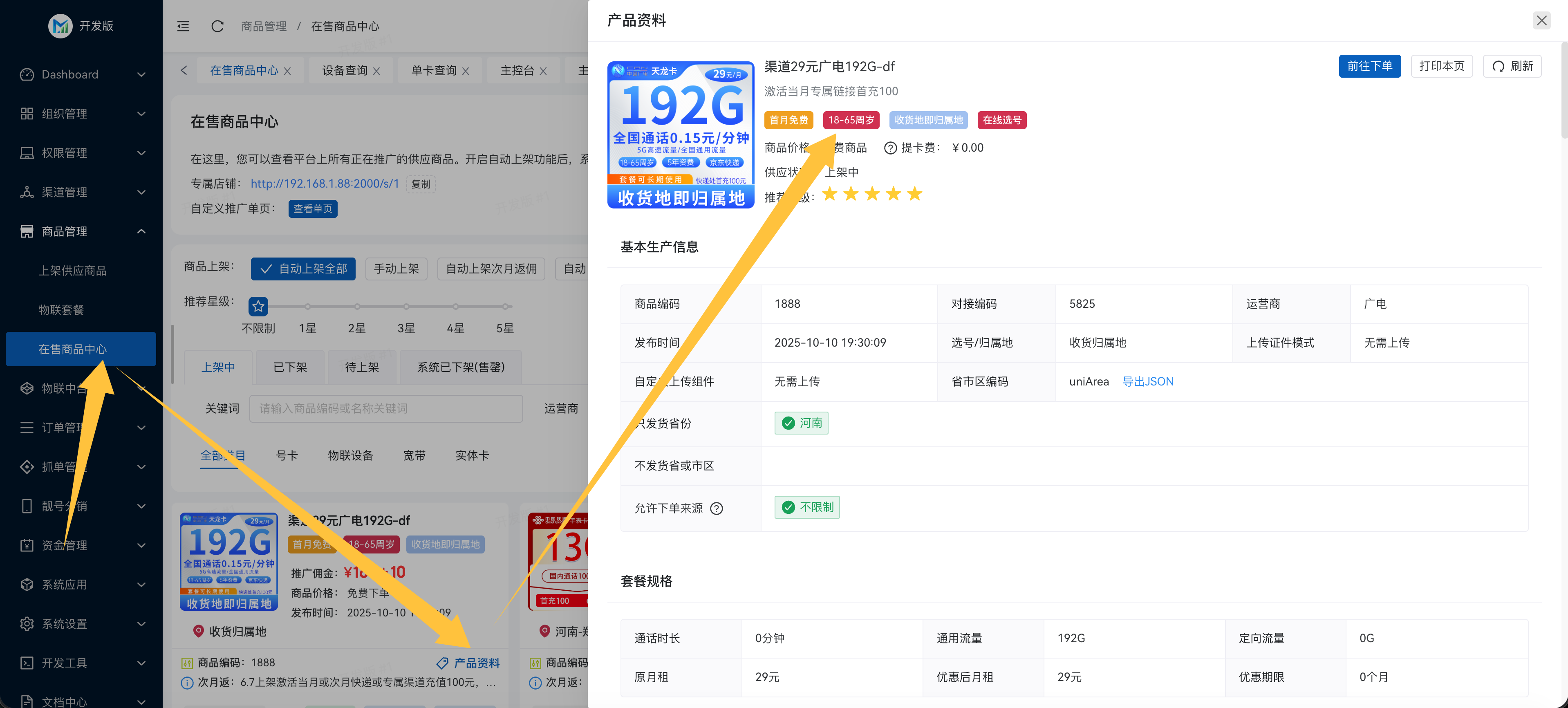Click the 渠道管理 sidebar icon
This screenshot has width=1568, height=708.
coord(27,193)
